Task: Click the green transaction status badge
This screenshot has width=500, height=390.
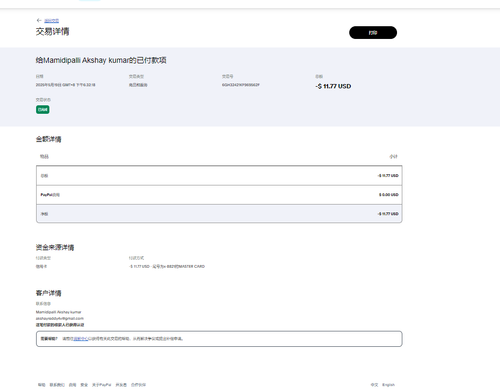Action: pyautogui.click(x=43, y=110)
